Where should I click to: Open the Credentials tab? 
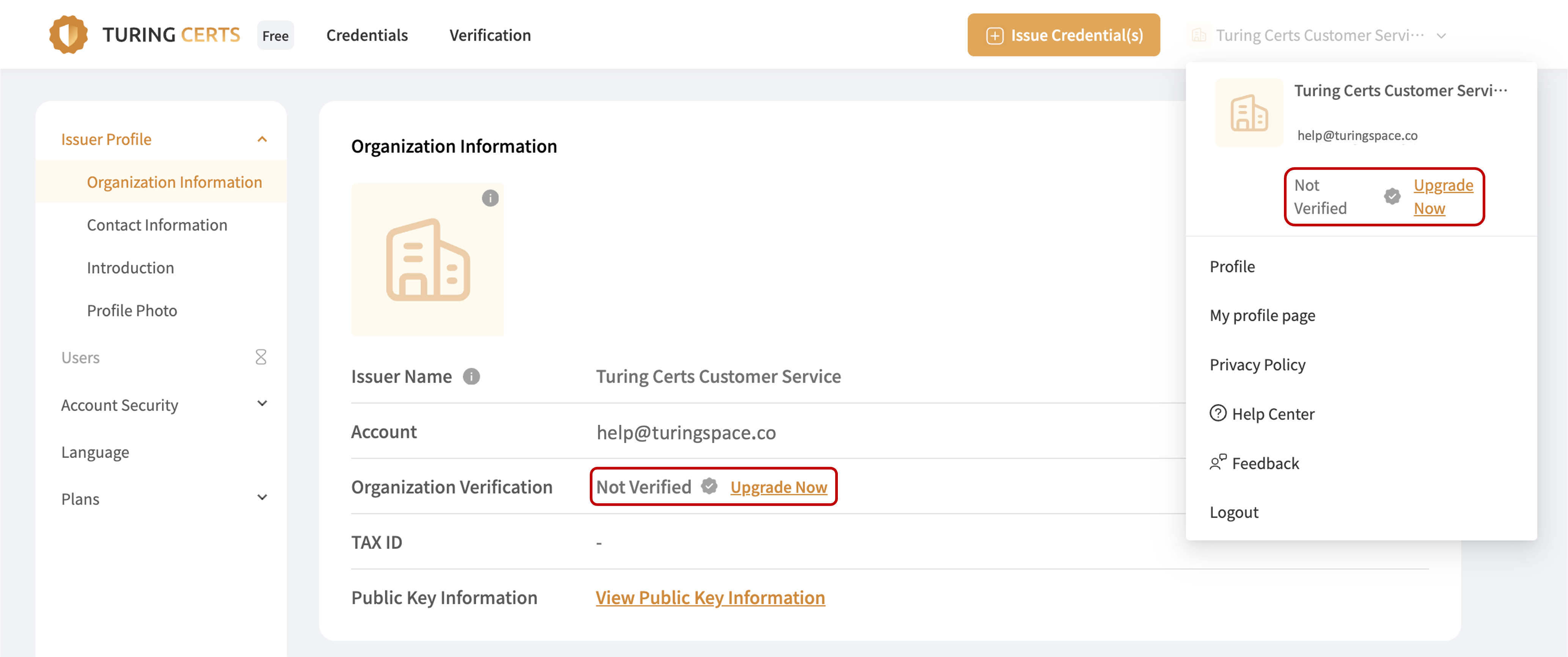tap(367, 35)
